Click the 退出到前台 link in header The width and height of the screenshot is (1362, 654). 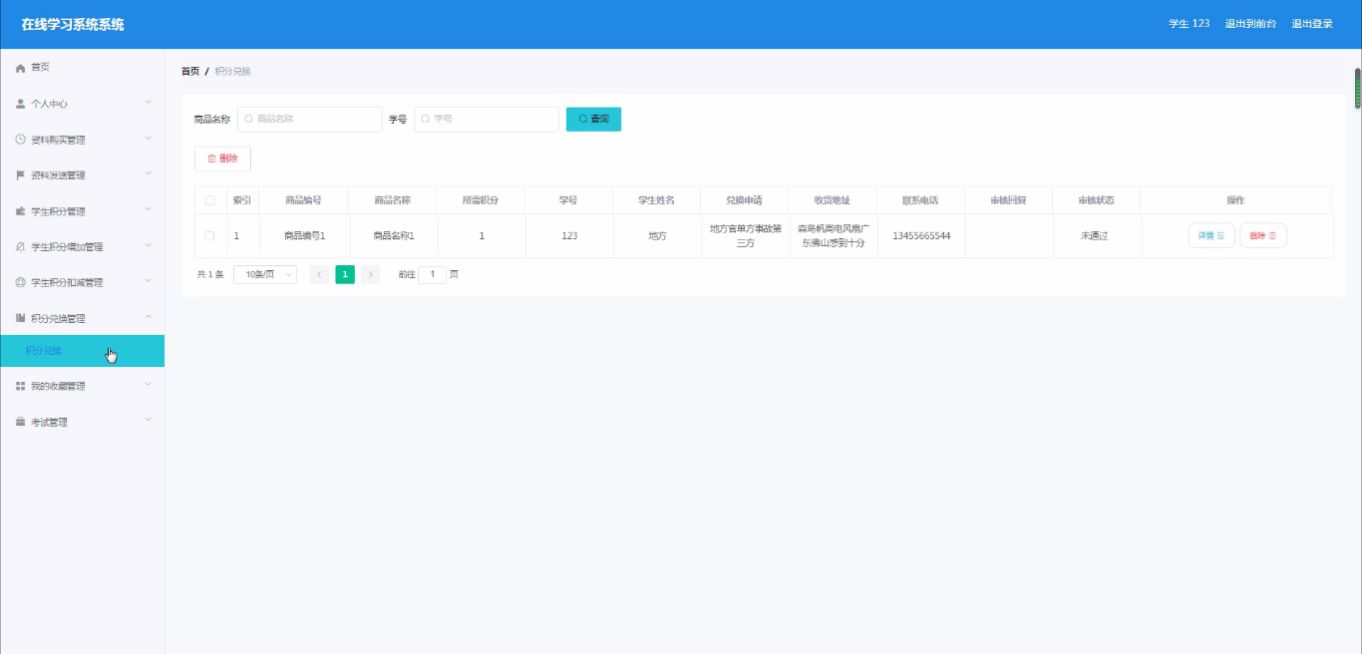click(1251, 24)
